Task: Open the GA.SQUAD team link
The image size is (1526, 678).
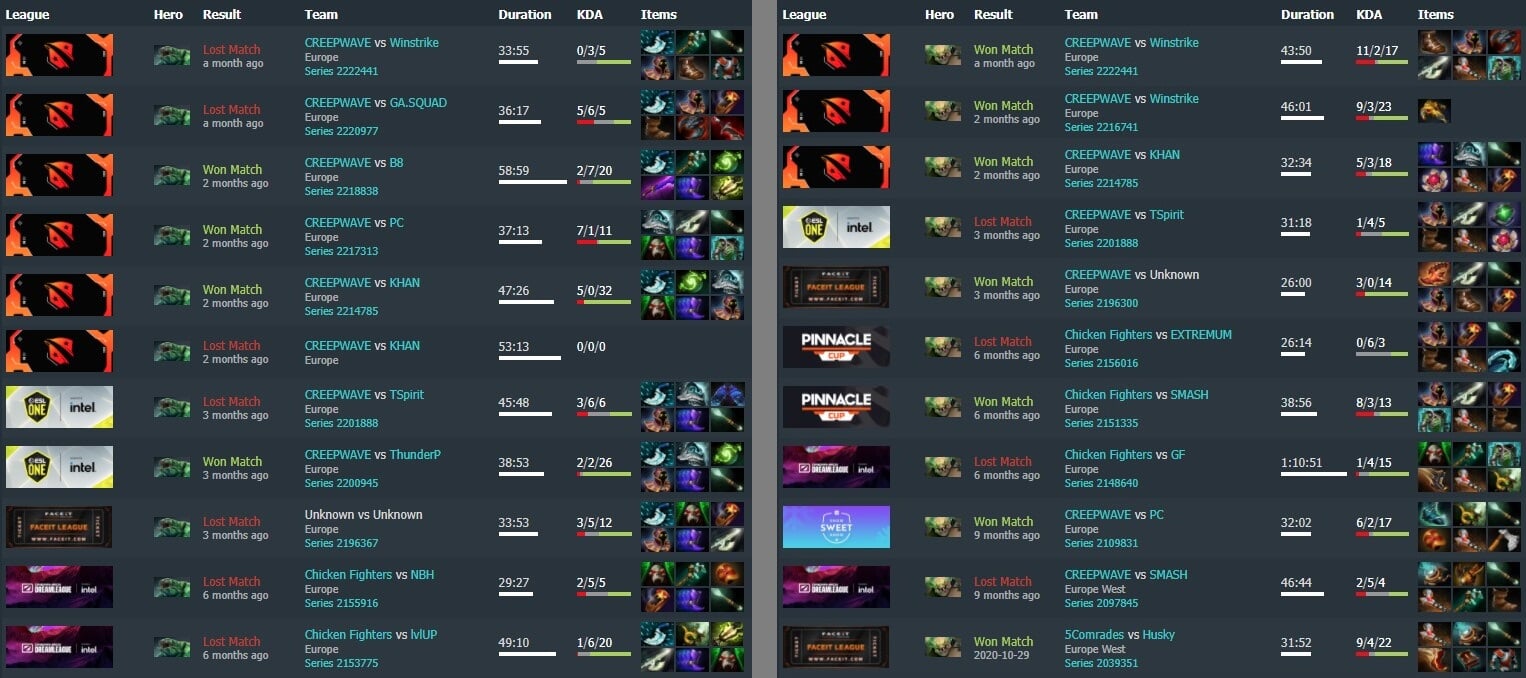Action: [x=418, y=103]
